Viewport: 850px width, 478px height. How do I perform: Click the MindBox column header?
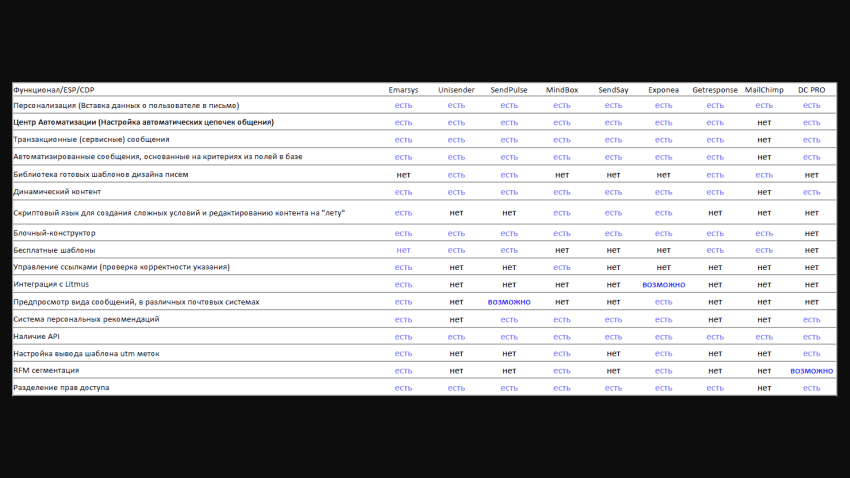[562, 90]
